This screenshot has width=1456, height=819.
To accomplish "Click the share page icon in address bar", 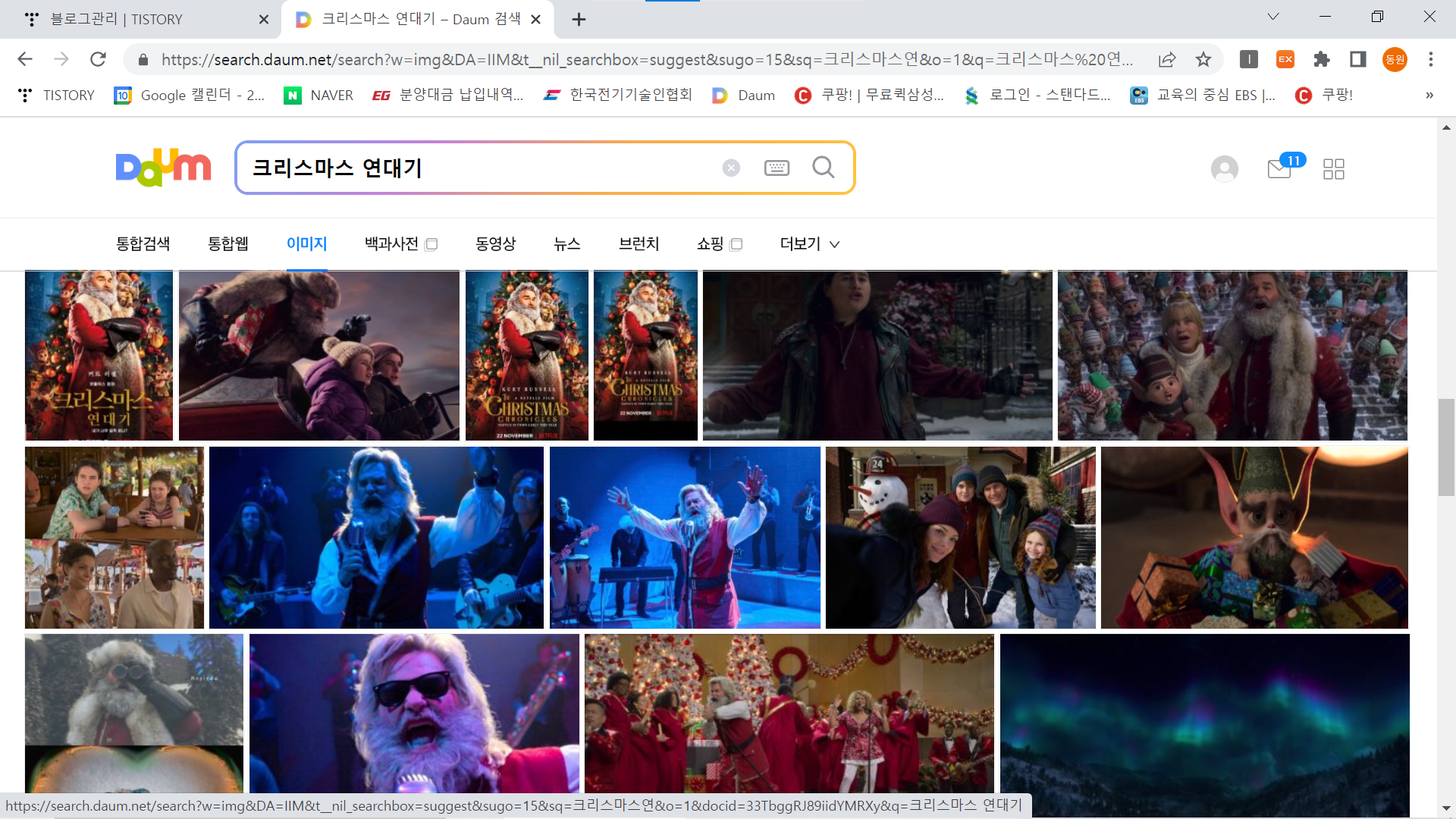I will (1167, 59).
